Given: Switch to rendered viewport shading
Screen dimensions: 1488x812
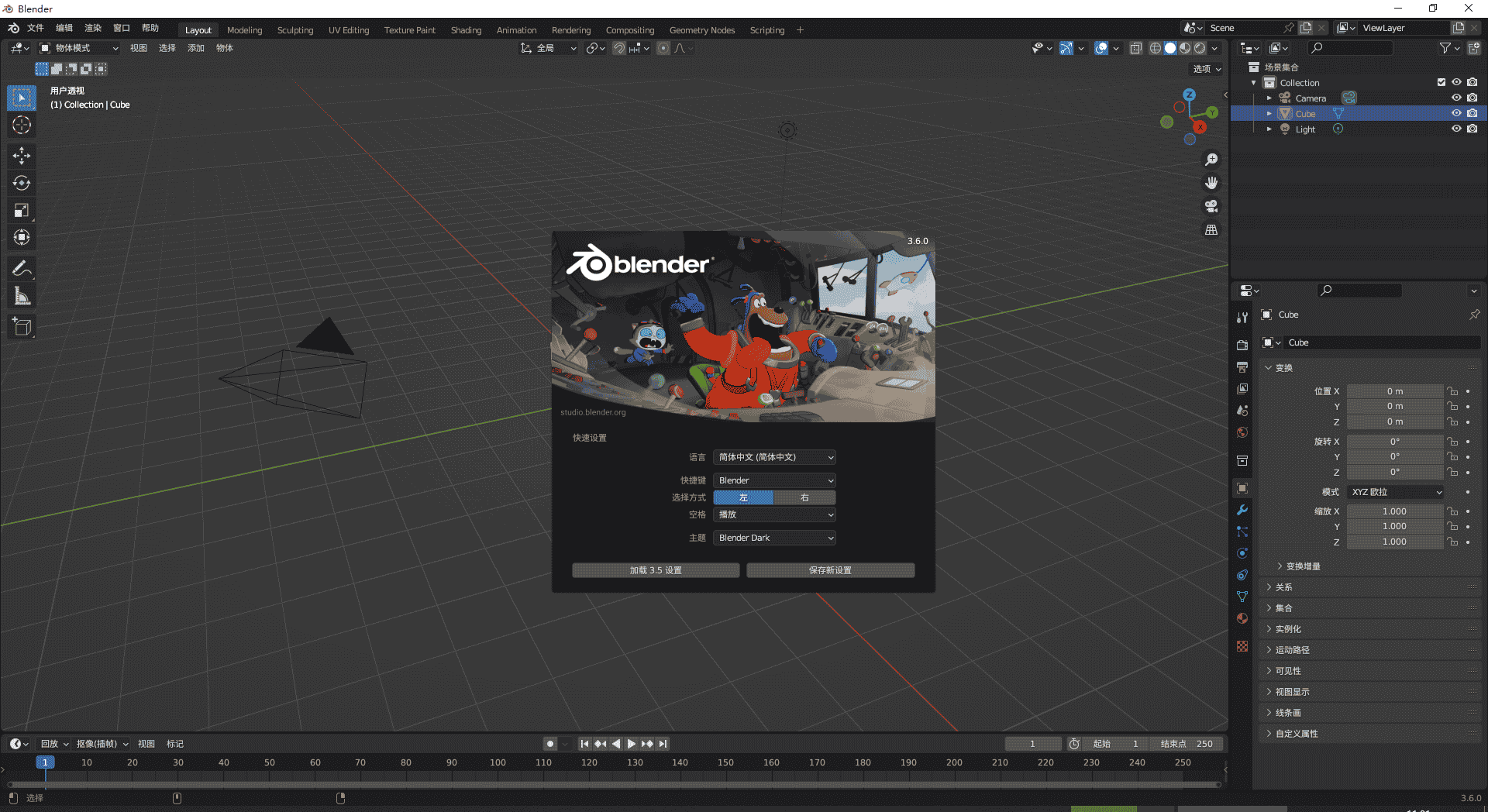Looking at the screenshot, I should point(1200,48).
